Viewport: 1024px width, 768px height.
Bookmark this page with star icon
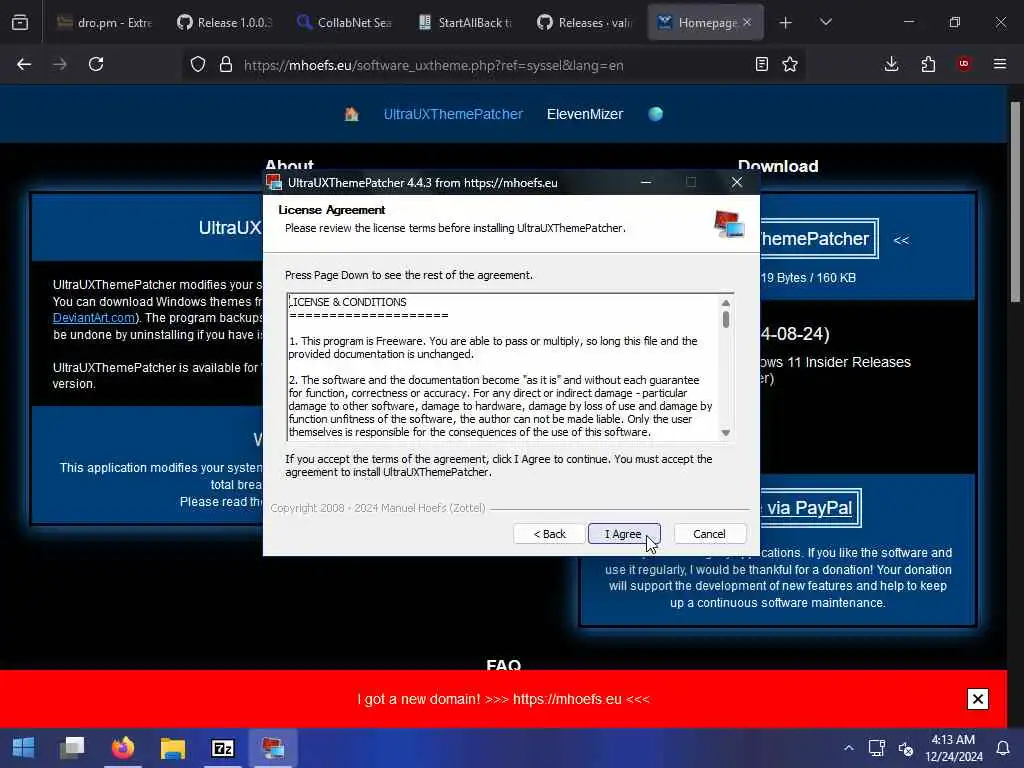point(790,64)
